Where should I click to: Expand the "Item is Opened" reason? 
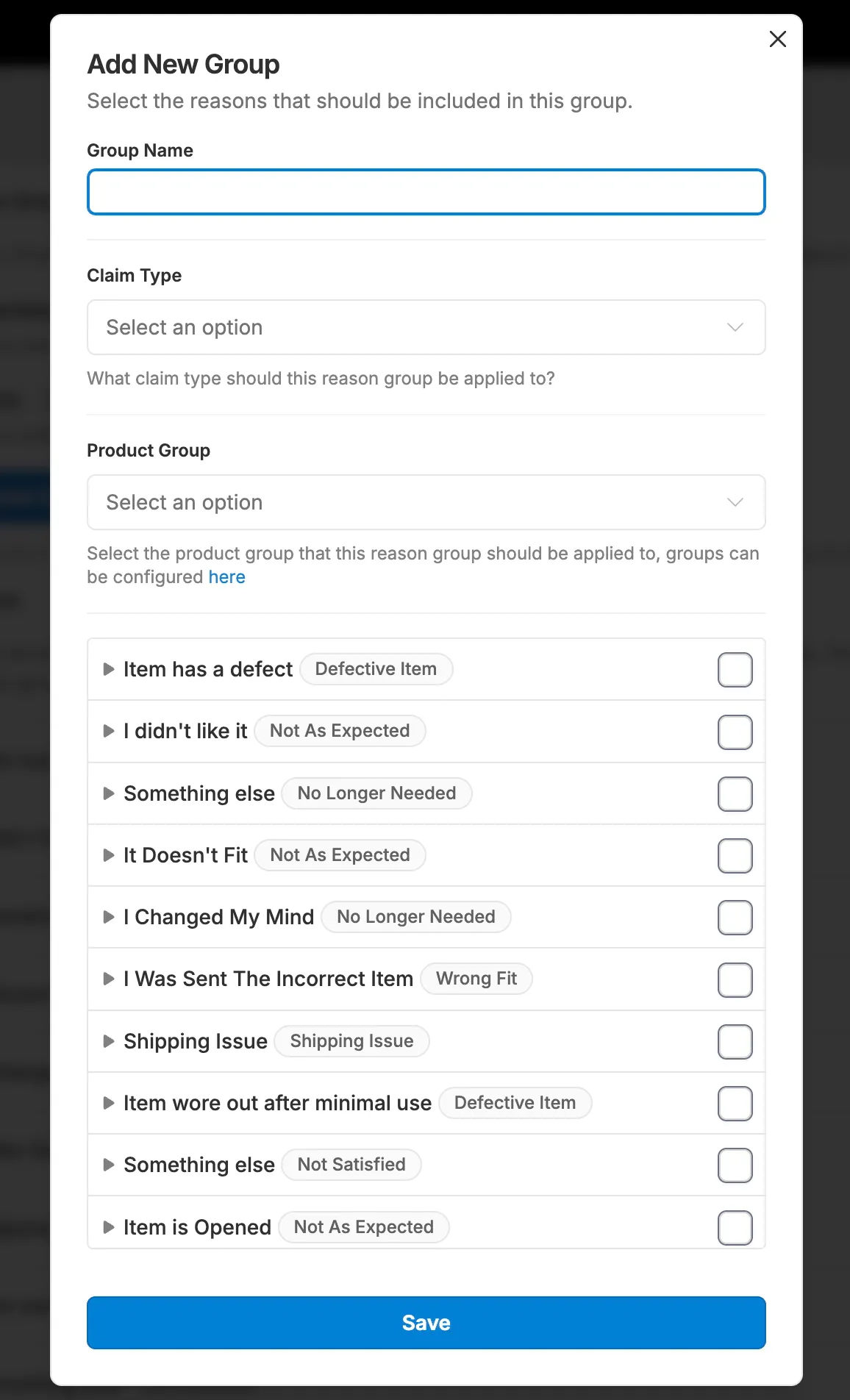(108, 1226)
